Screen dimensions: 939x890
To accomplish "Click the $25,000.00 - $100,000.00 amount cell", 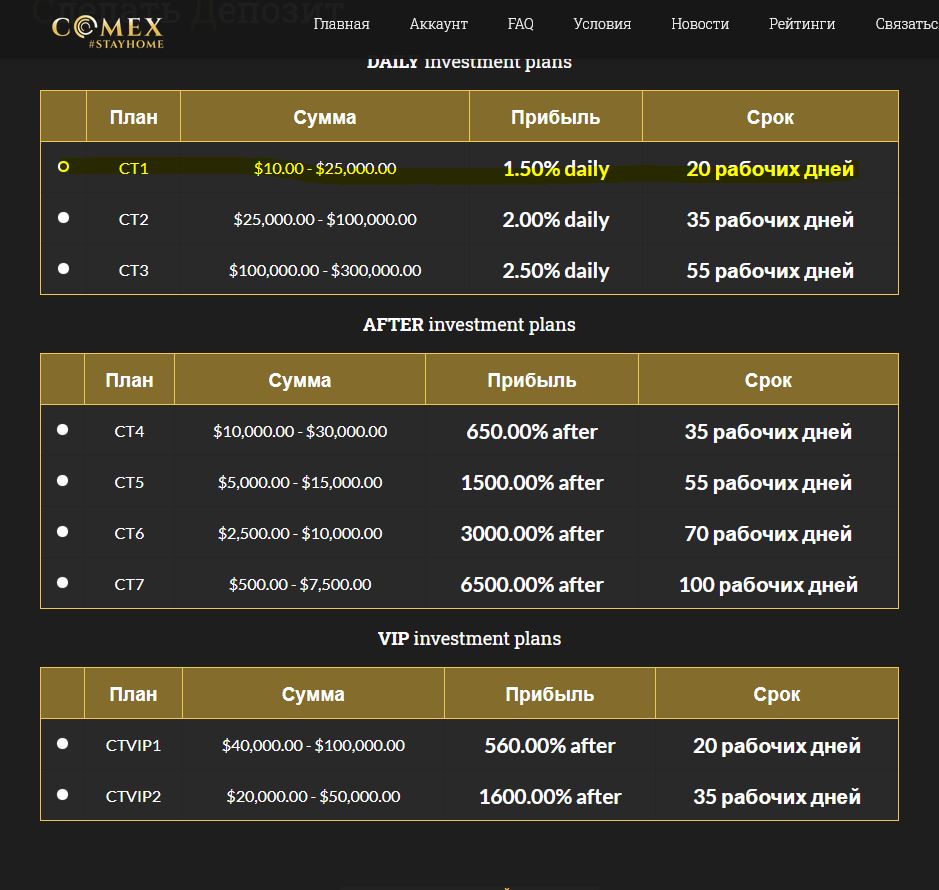I will (325, 219).
